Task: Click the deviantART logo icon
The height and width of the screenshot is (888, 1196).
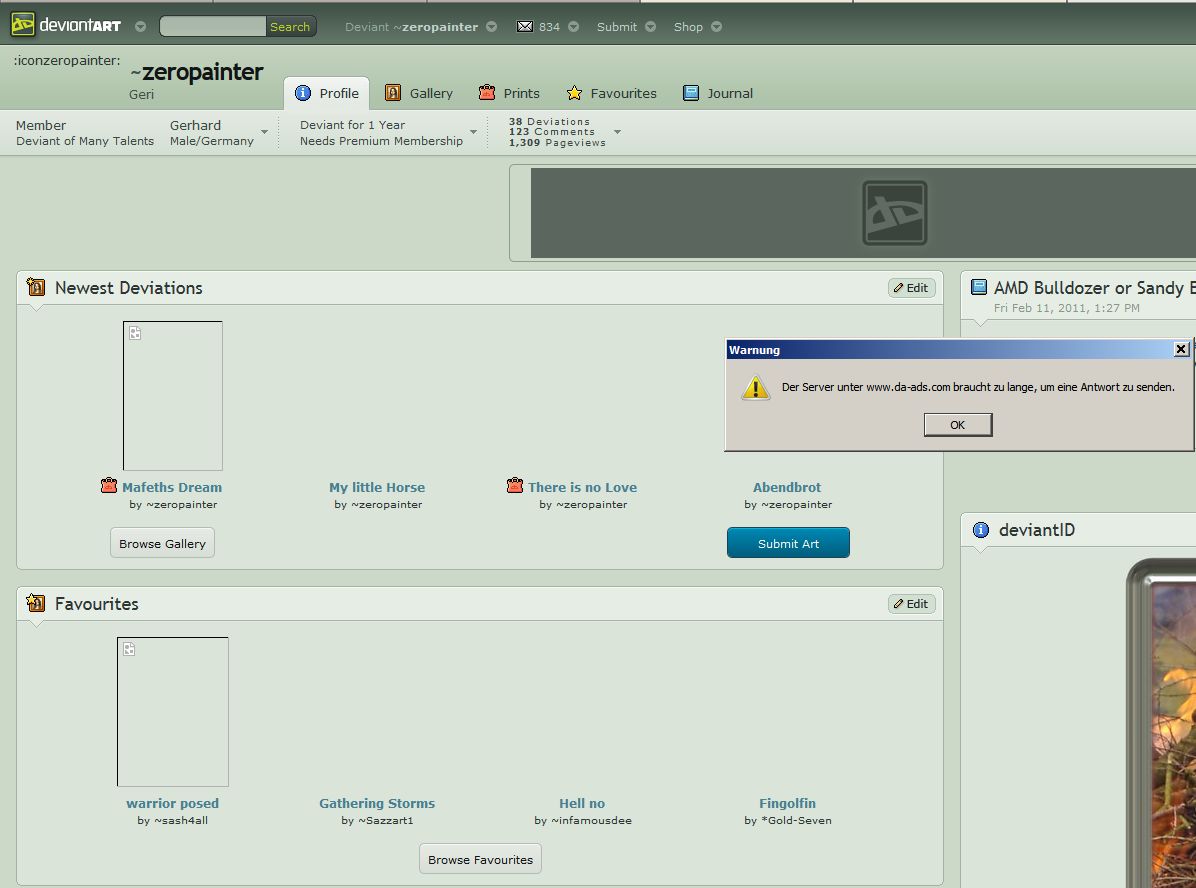Action: click(x=22, y=24)
